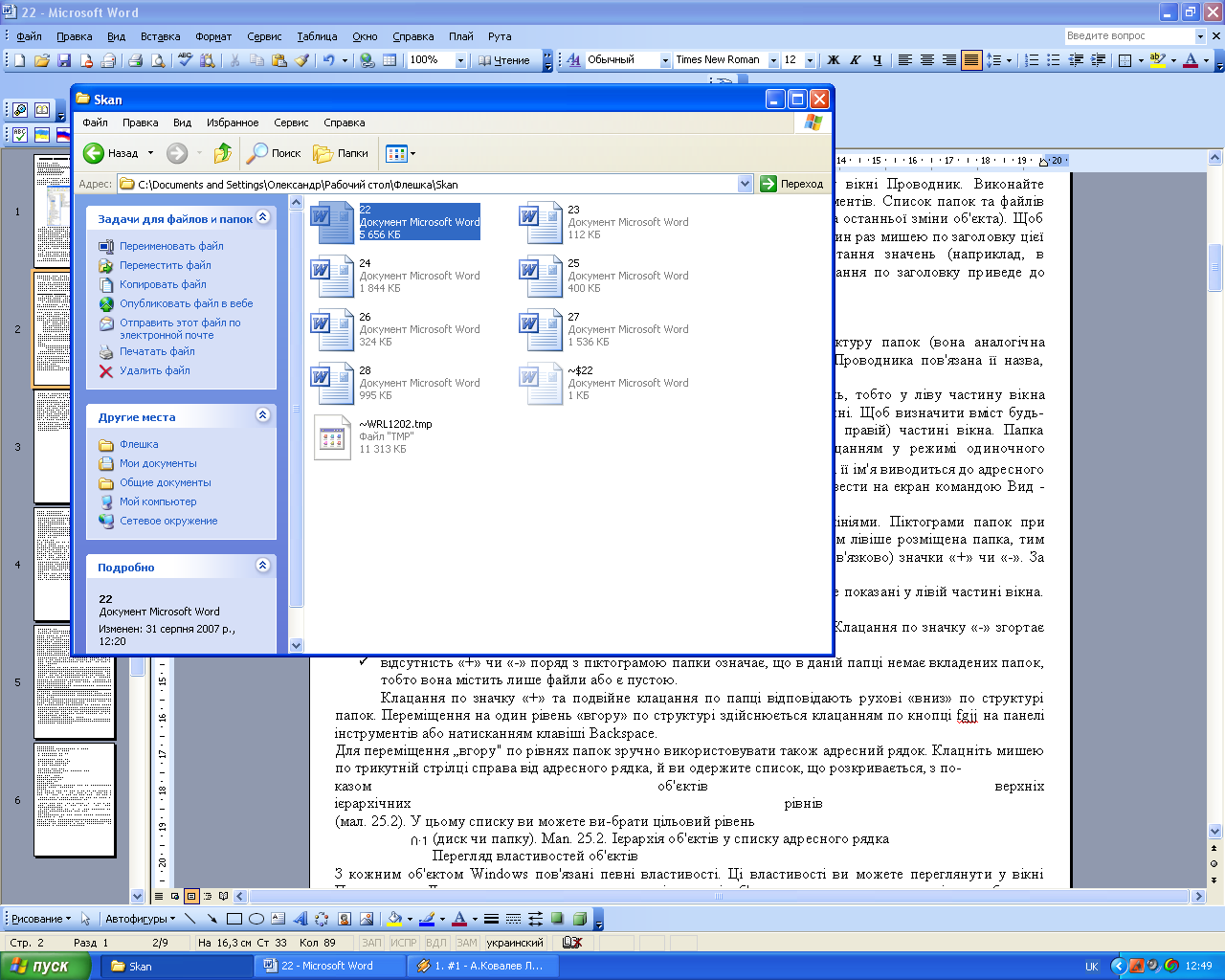Open the font size dropdown showing 12
The height and width of the screenshot is (980, 1225).
pyautogui.click(x=810, y=60)
